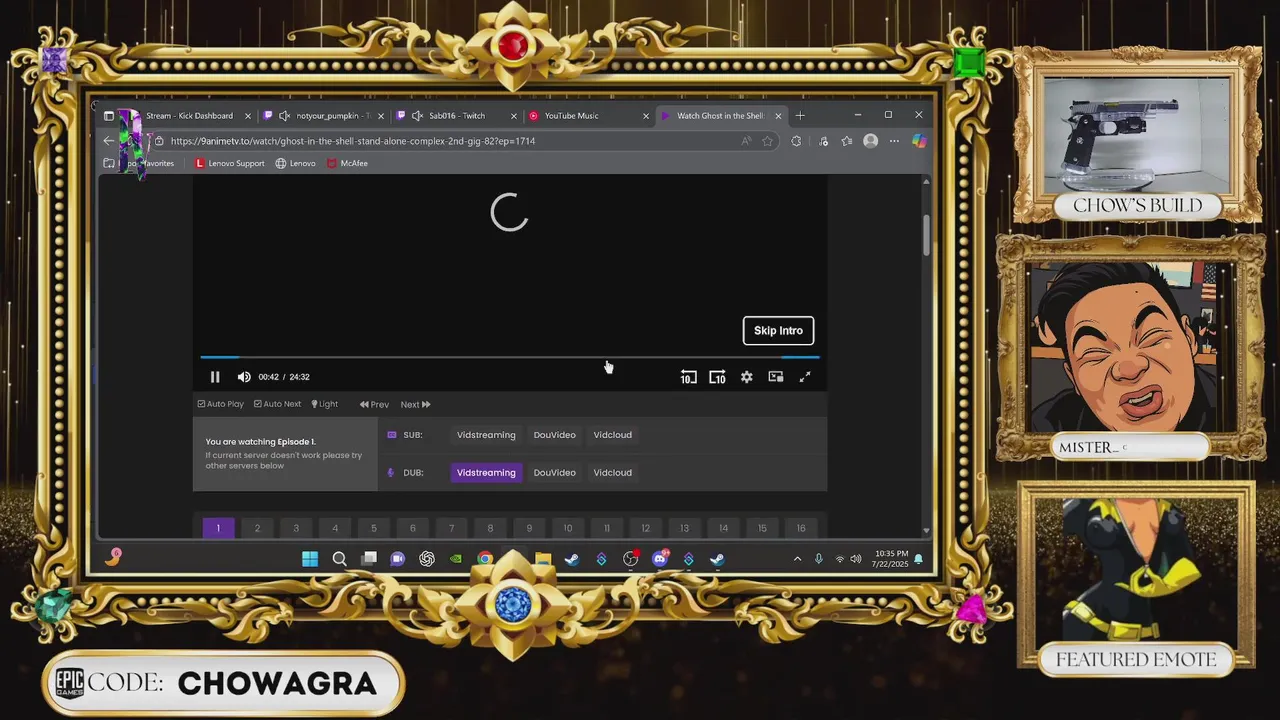1280x720 pixels.
Task: Pause the video player
Action: (x=215, y=377)
